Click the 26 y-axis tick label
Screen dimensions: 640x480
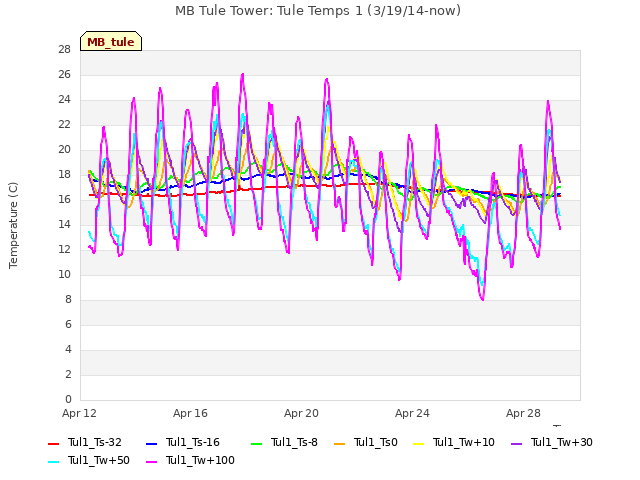point(64,75)
